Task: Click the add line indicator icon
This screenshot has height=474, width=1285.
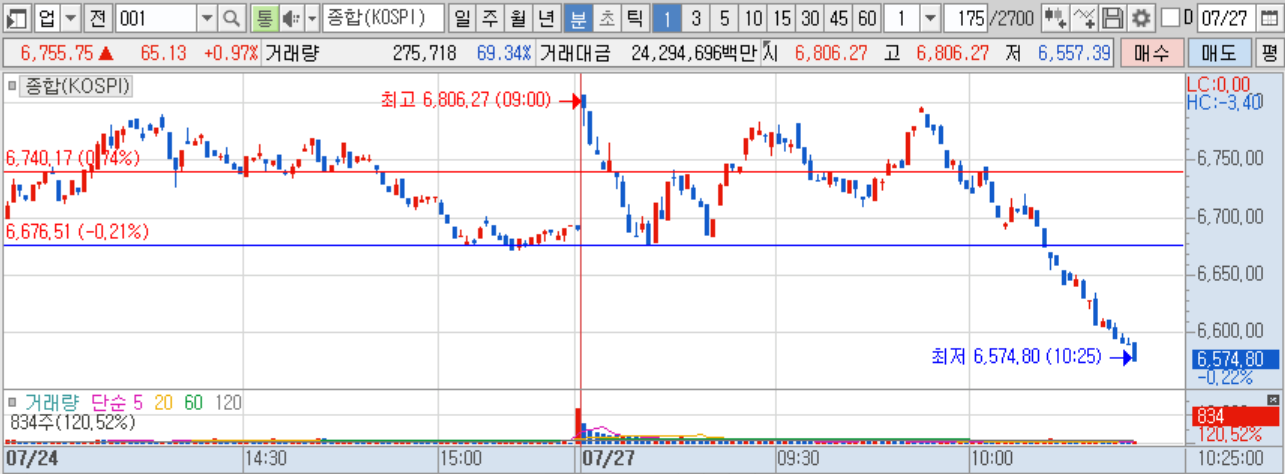Action: click(1084, 17)
